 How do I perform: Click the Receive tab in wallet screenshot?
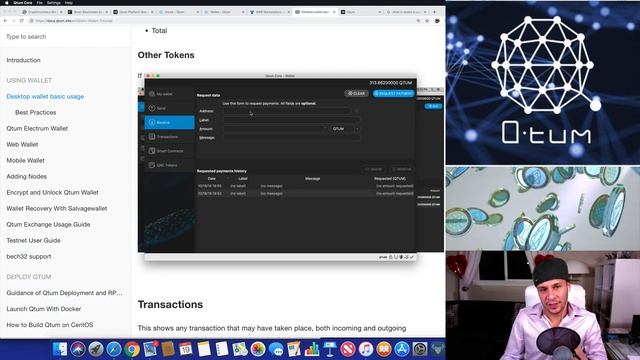(x=169, y=122)
